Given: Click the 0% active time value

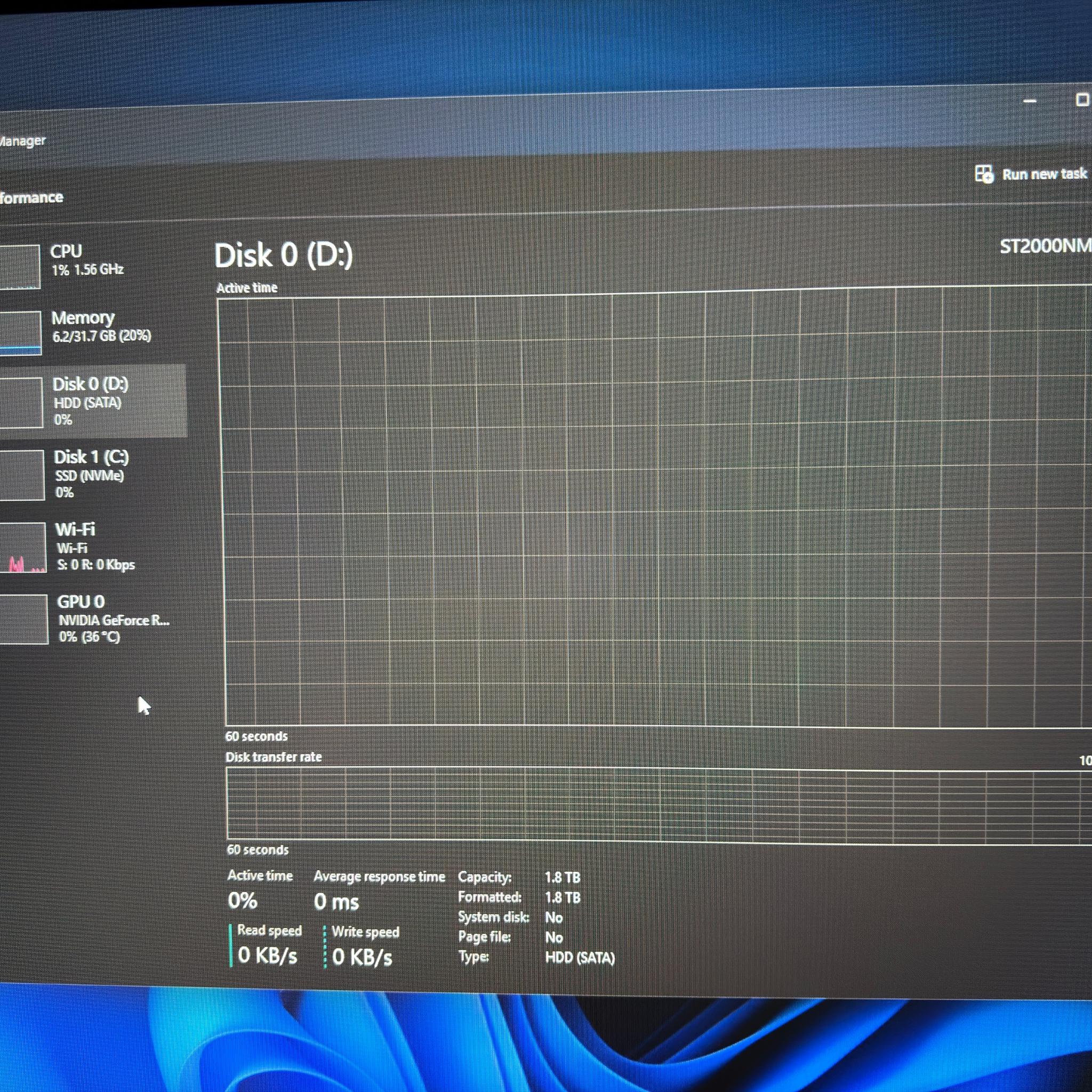Looking at the screenshot, I should [x=243, y=901].
